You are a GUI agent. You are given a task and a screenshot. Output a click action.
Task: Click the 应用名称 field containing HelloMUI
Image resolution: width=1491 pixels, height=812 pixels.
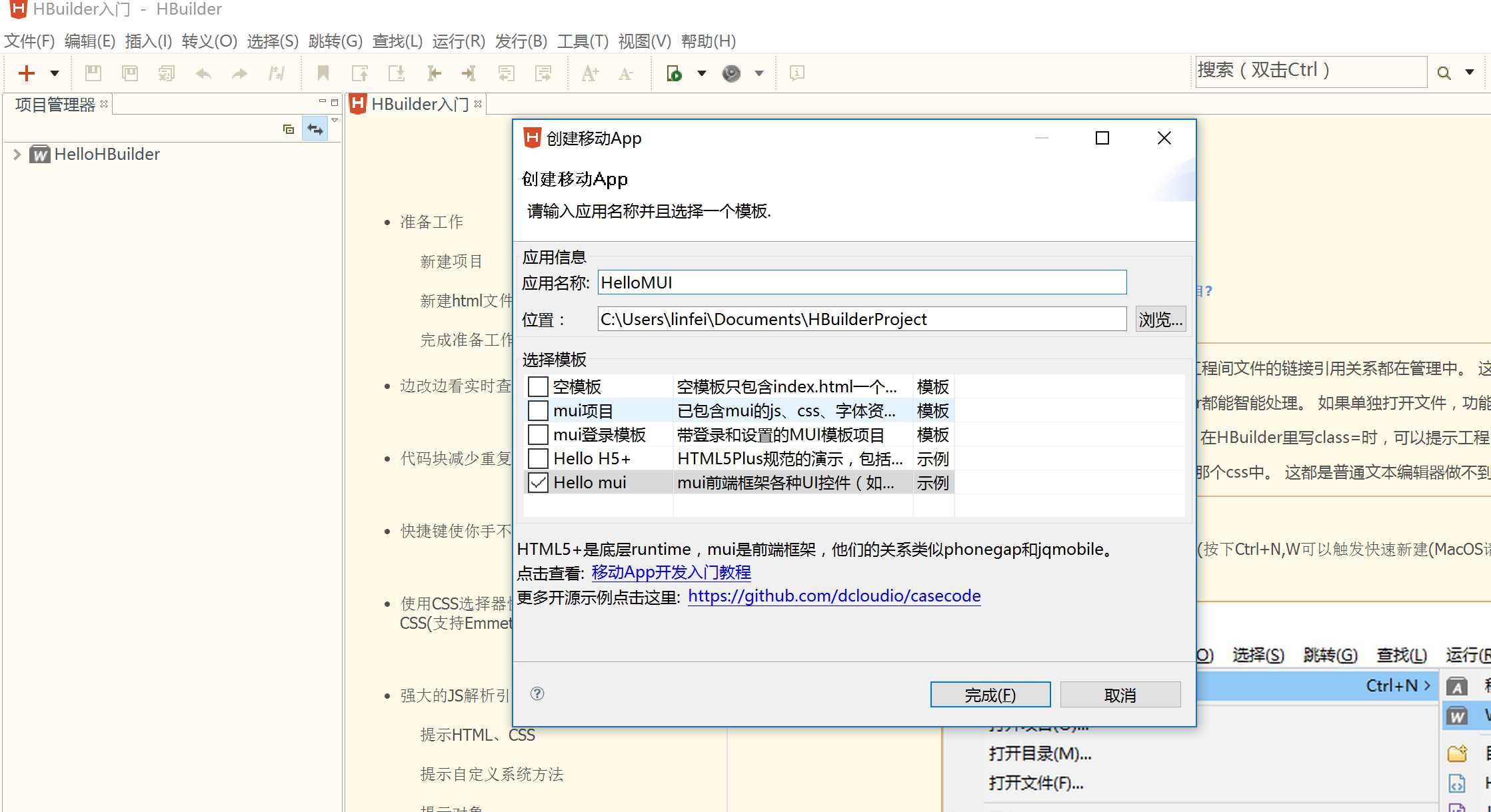click(x=862, y=282)
